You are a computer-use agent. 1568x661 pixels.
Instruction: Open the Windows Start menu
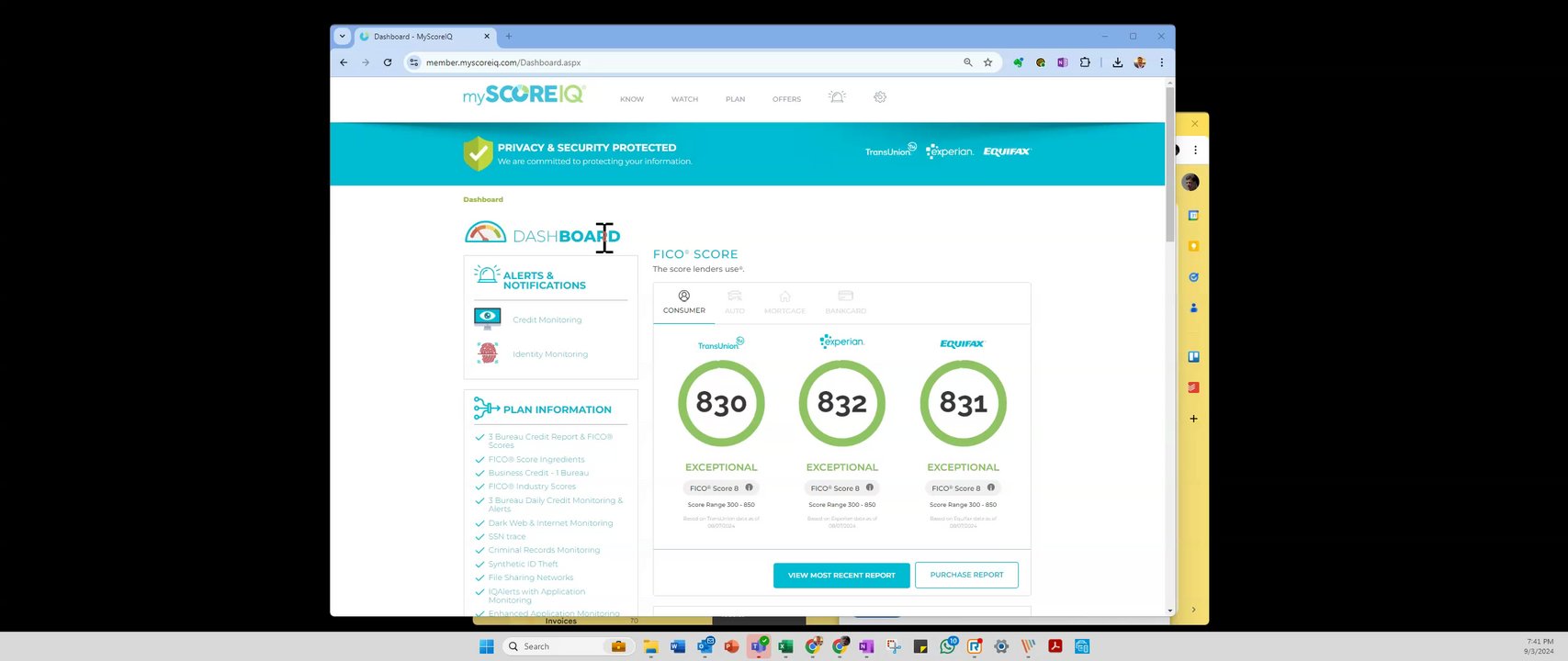(x=486, y=646)
